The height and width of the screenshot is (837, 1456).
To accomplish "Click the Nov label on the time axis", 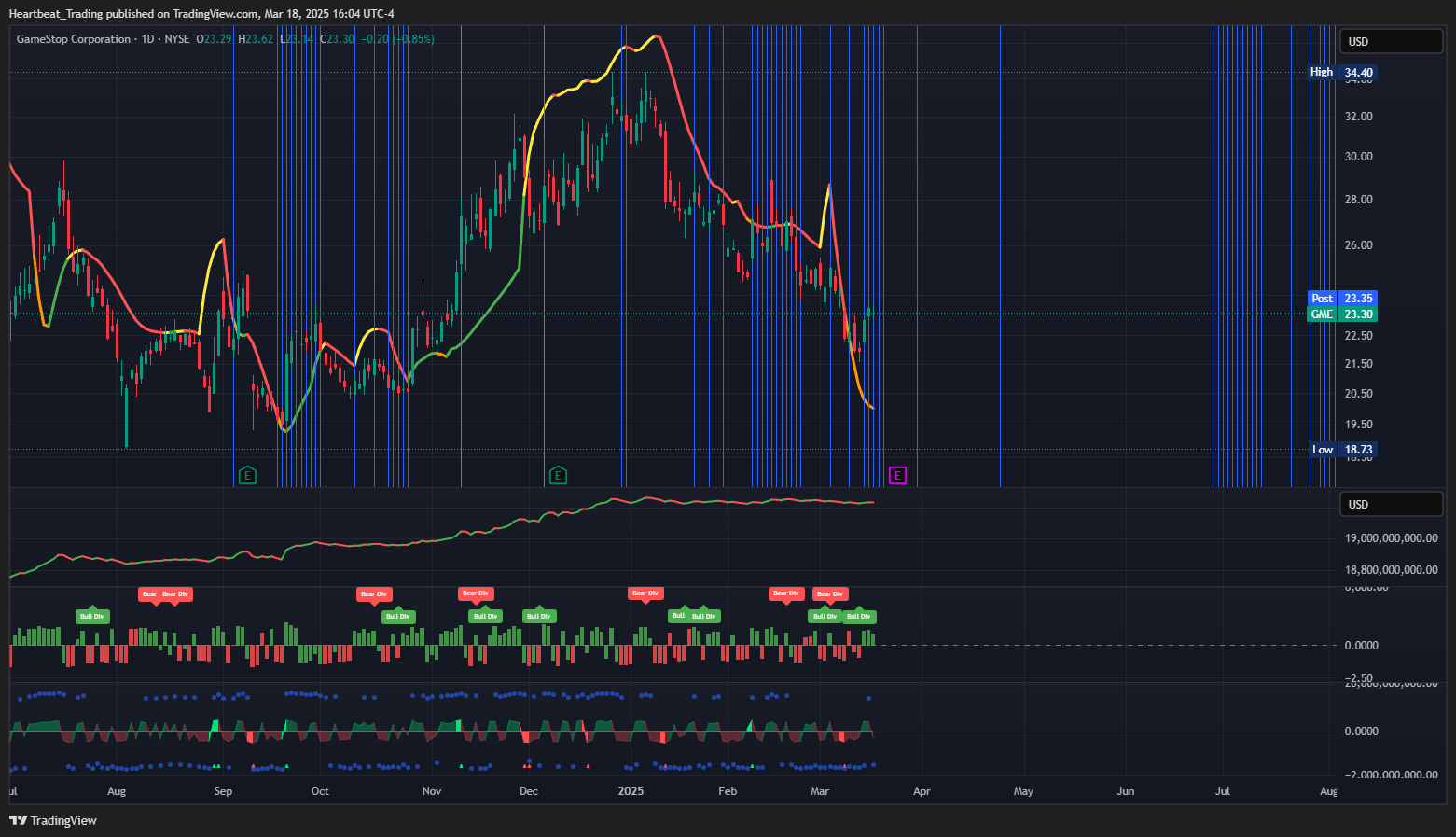I will [x=432, y=791].
